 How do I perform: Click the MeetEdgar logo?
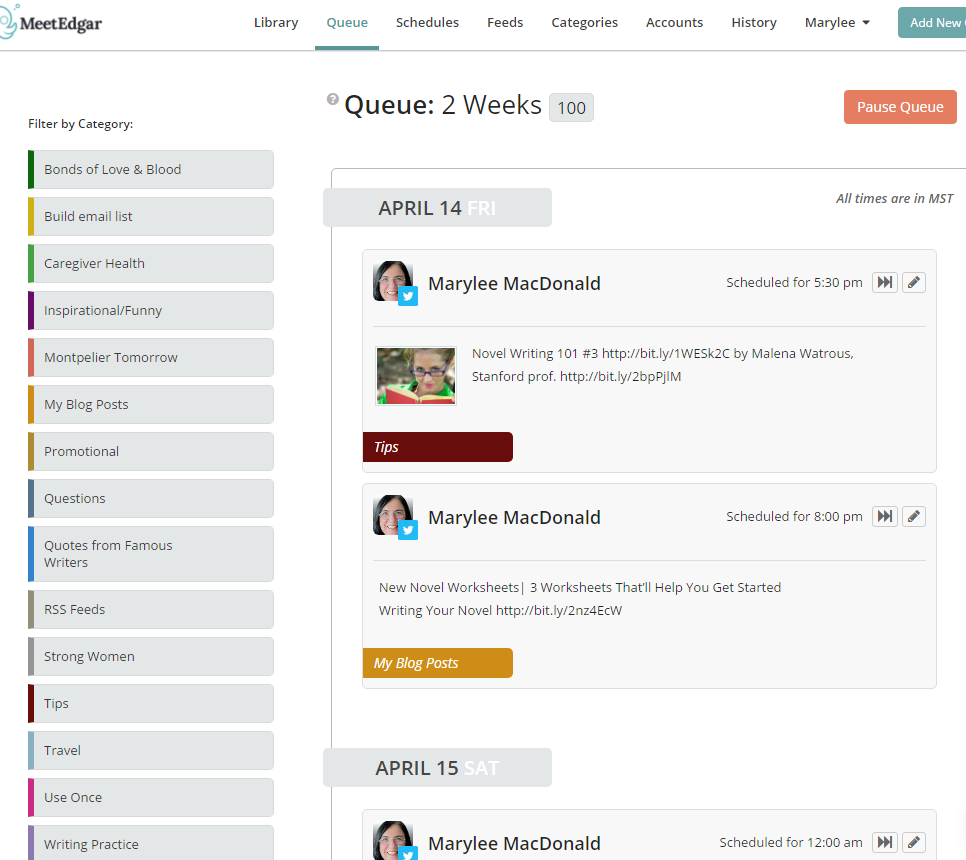51,23
